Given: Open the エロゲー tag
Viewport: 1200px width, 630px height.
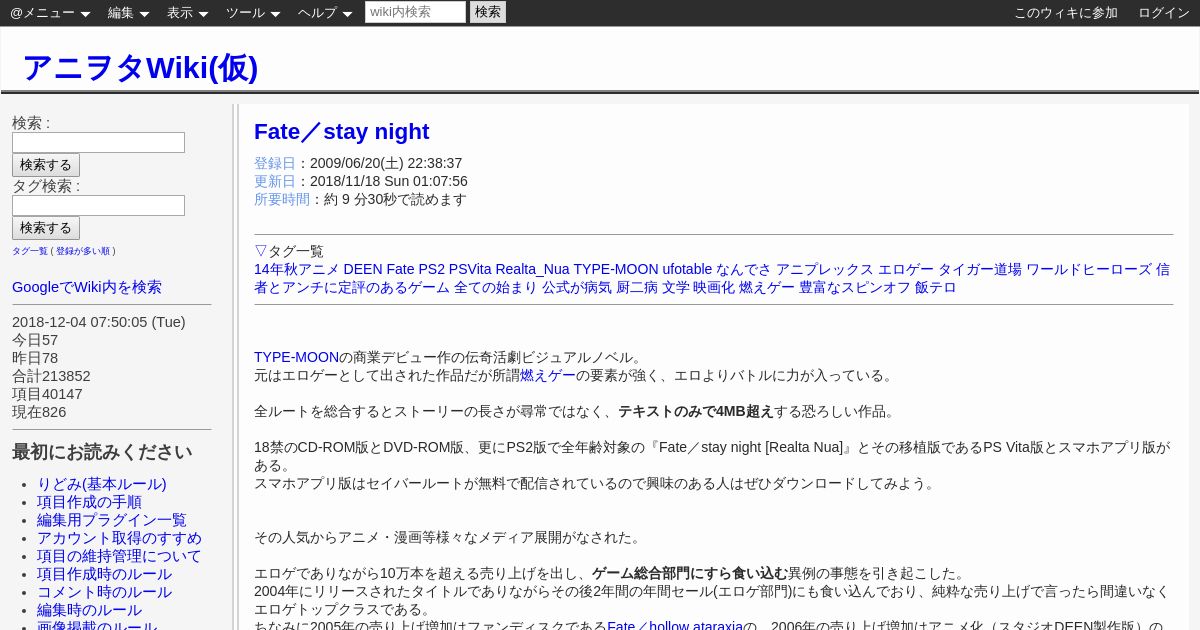Looking at the screenshot, I should point(906,269).
